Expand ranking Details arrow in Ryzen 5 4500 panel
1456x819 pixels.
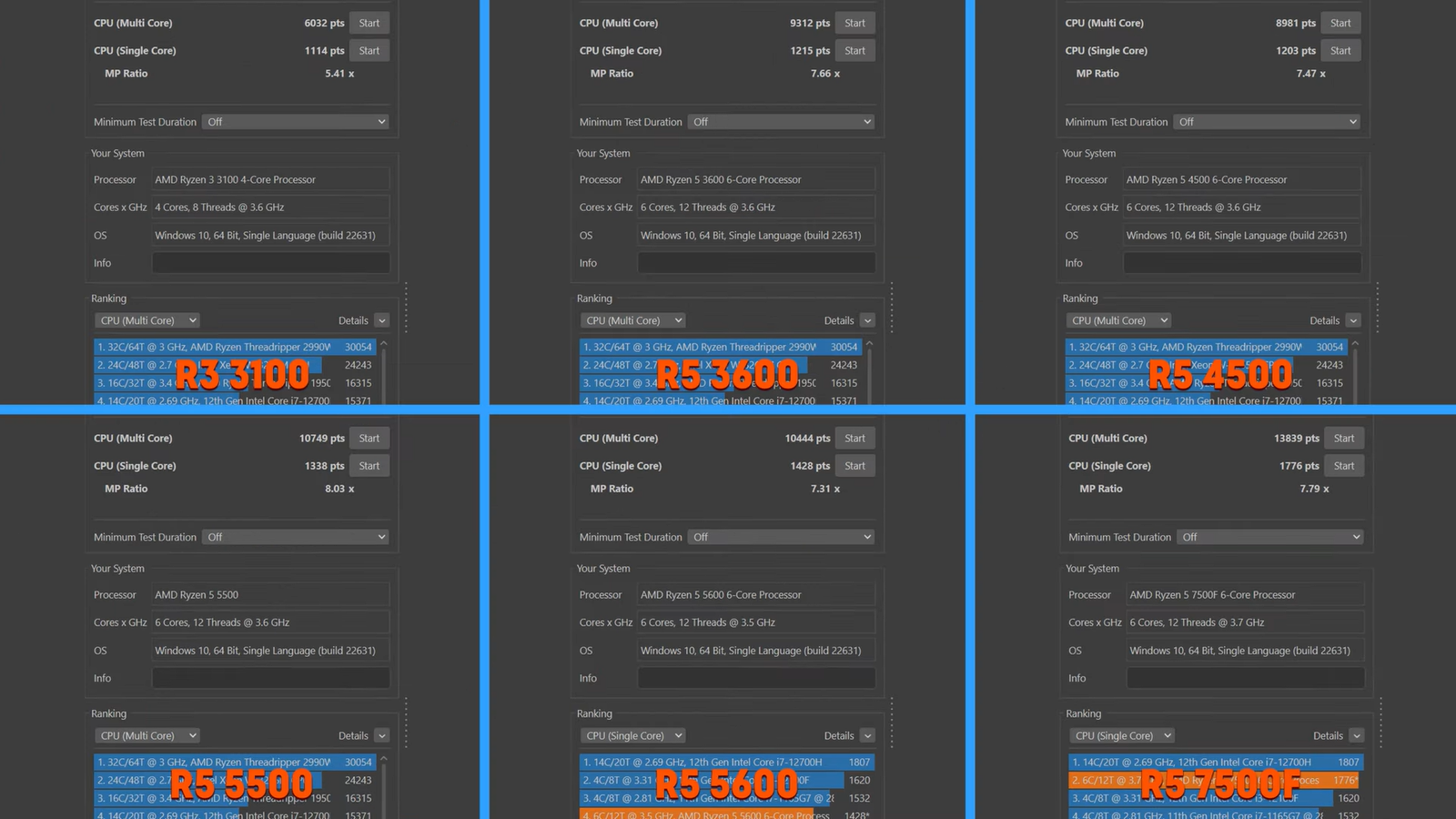point(1353,320)
